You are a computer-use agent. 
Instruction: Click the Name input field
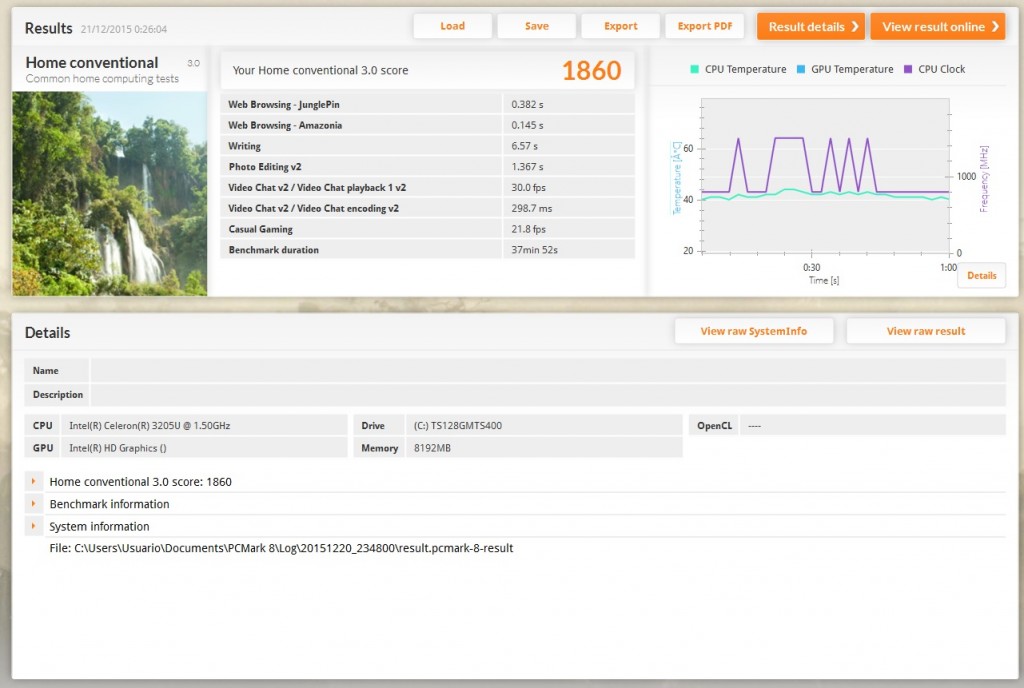click(547, 370)
